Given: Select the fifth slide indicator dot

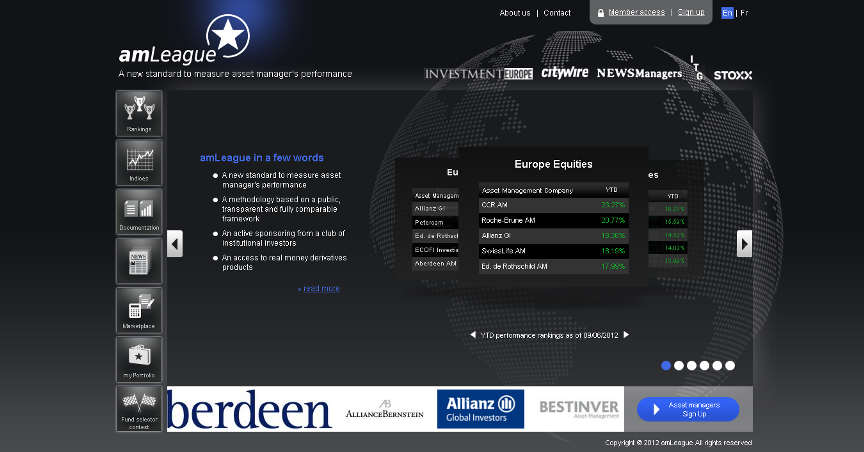Looking at the screenshot, I should (717, 365).
